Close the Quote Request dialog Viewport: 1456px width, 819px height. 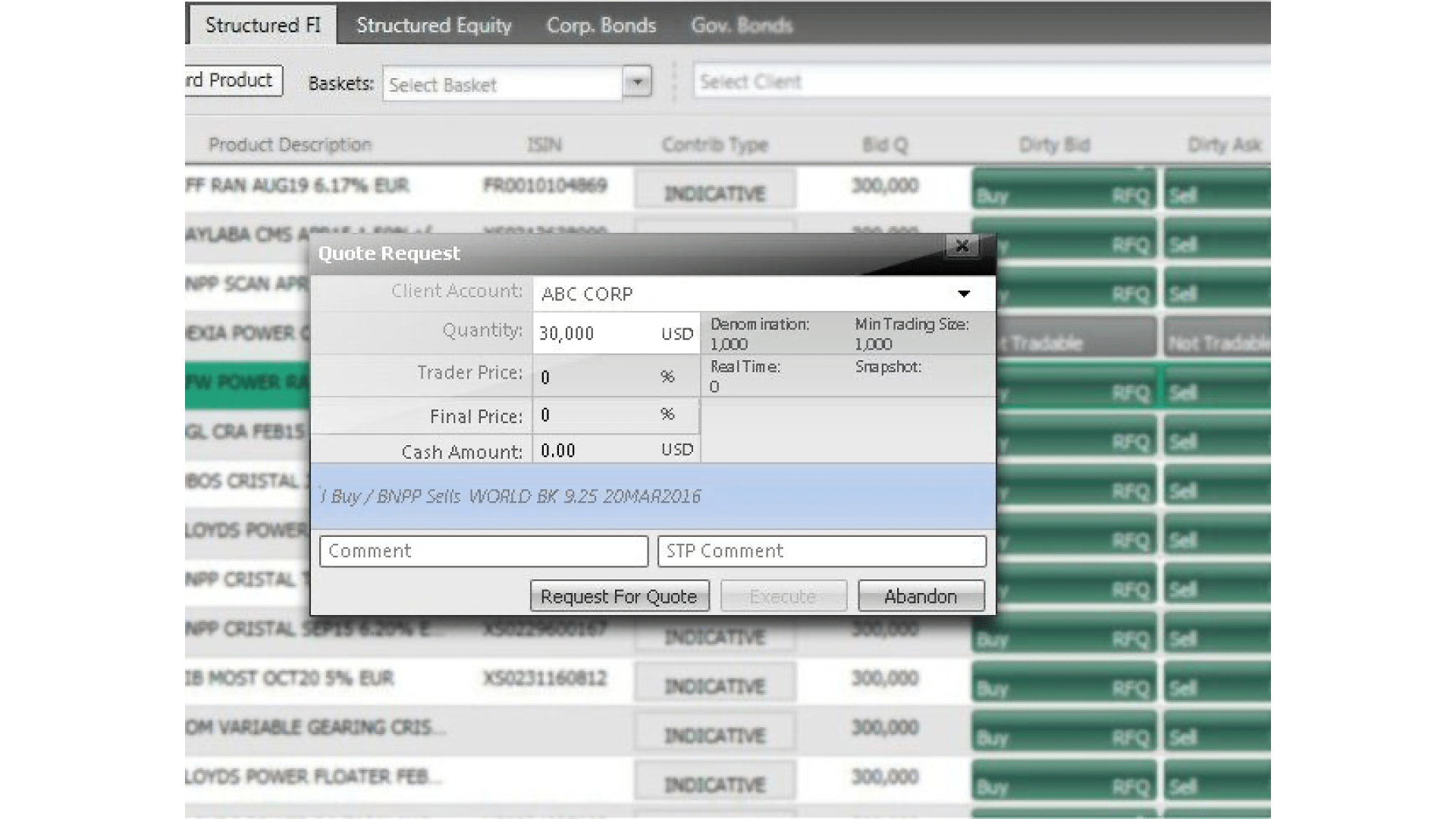[962, 246]
